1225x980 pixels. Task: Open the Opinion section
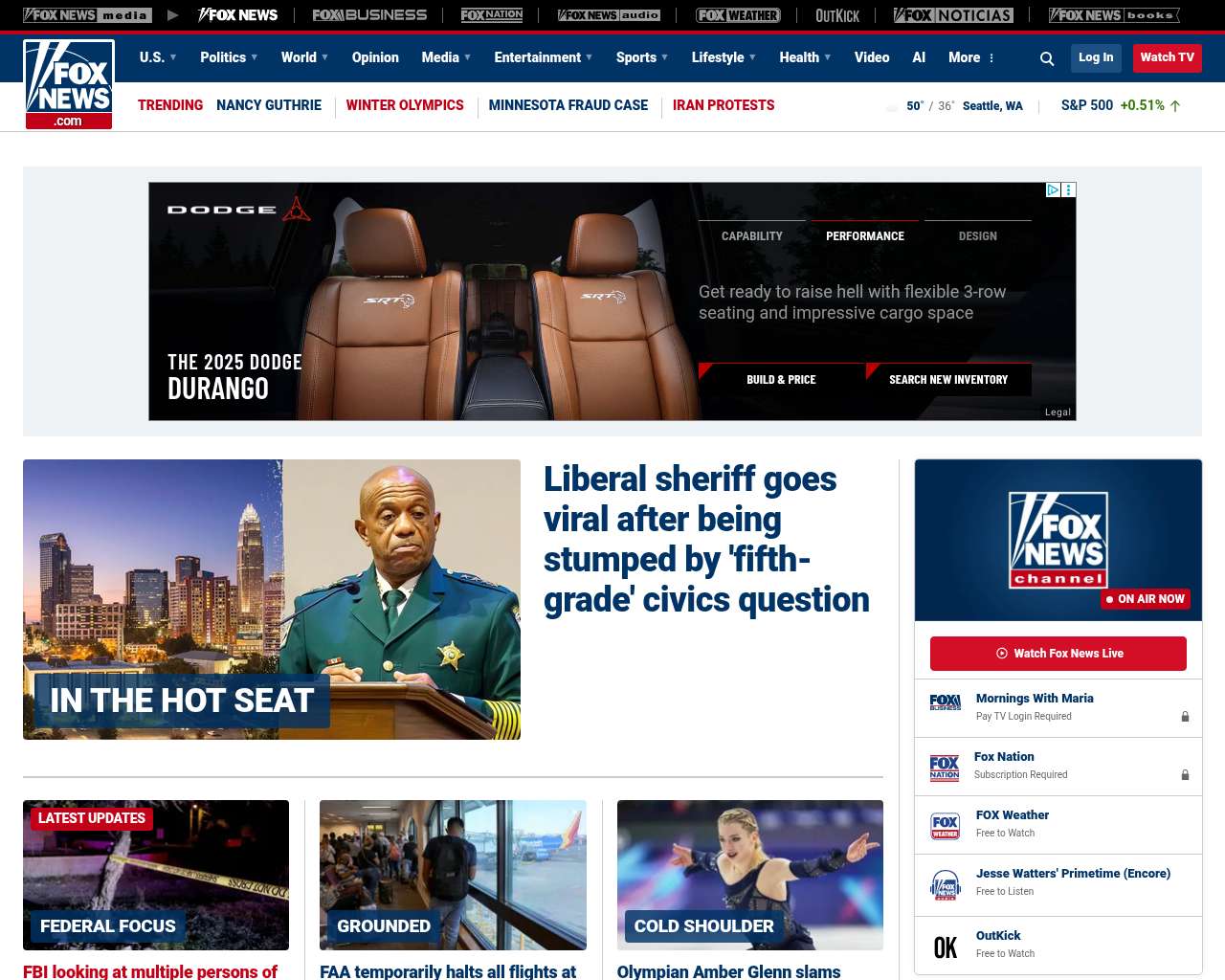point(375,57)
